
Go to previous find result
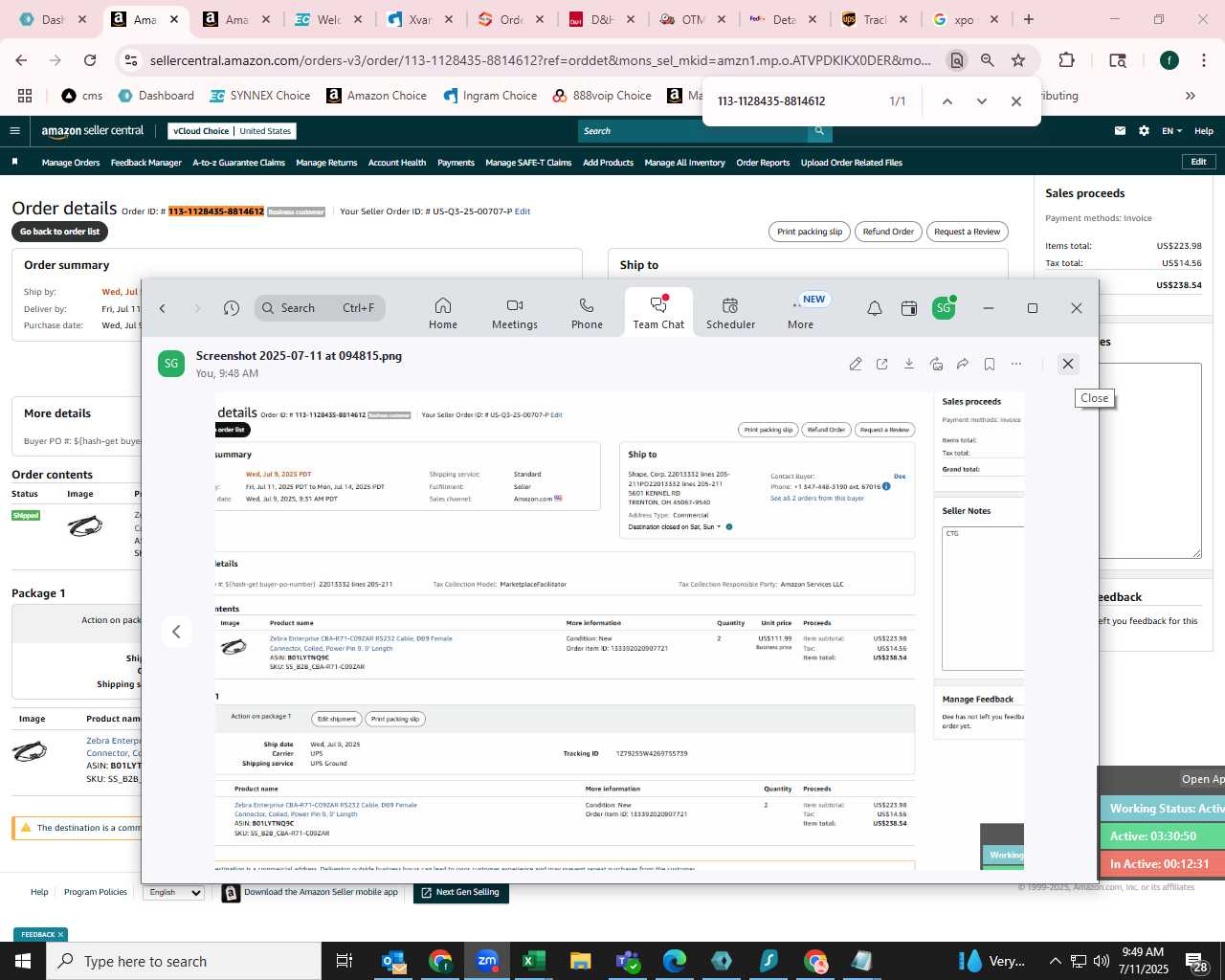pyautogui.click(x=947, y=101)
